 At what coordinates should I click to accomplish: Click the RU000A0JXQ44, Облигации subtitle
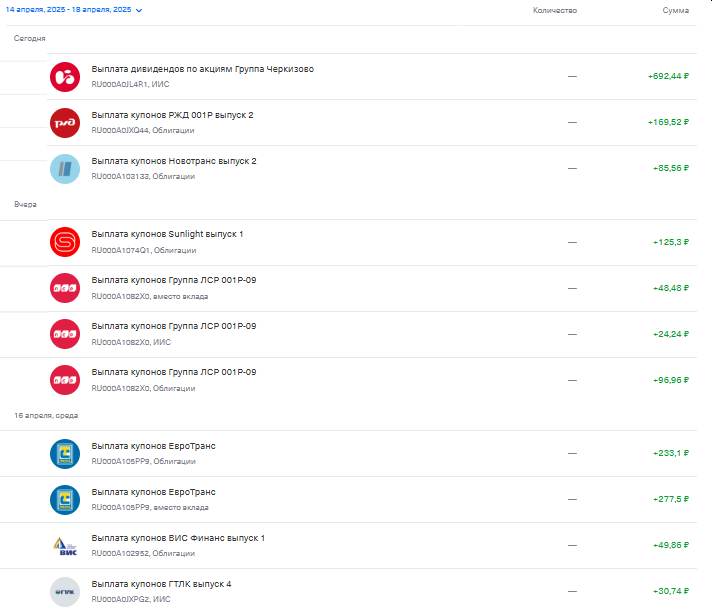click(143, 130)
